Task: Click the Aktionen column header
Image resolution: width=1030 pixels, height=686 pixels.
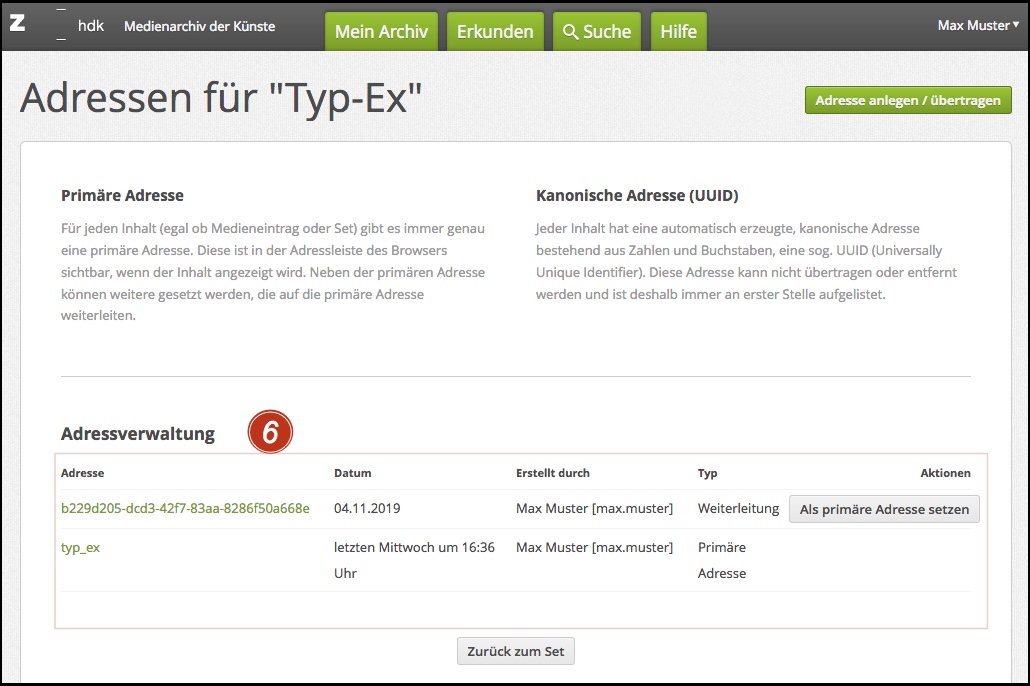Action: click(x=945, y=473)
